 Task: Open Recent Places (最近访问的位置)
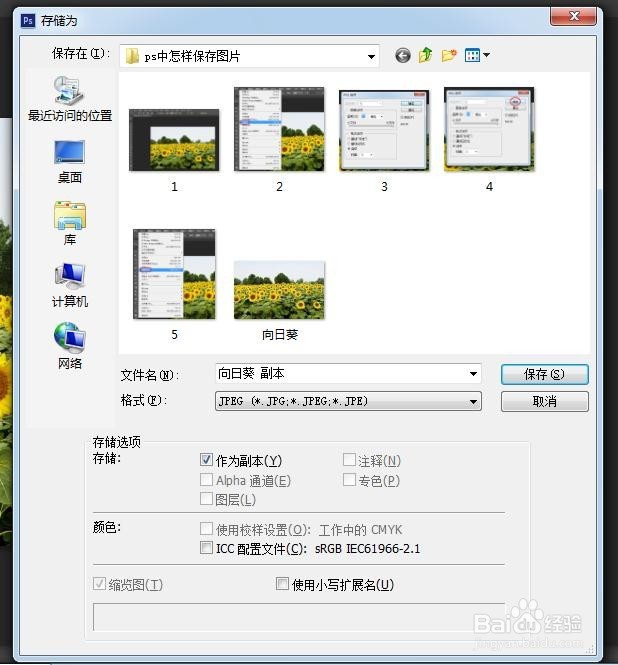pyautogui.click(x=70, y=99)
